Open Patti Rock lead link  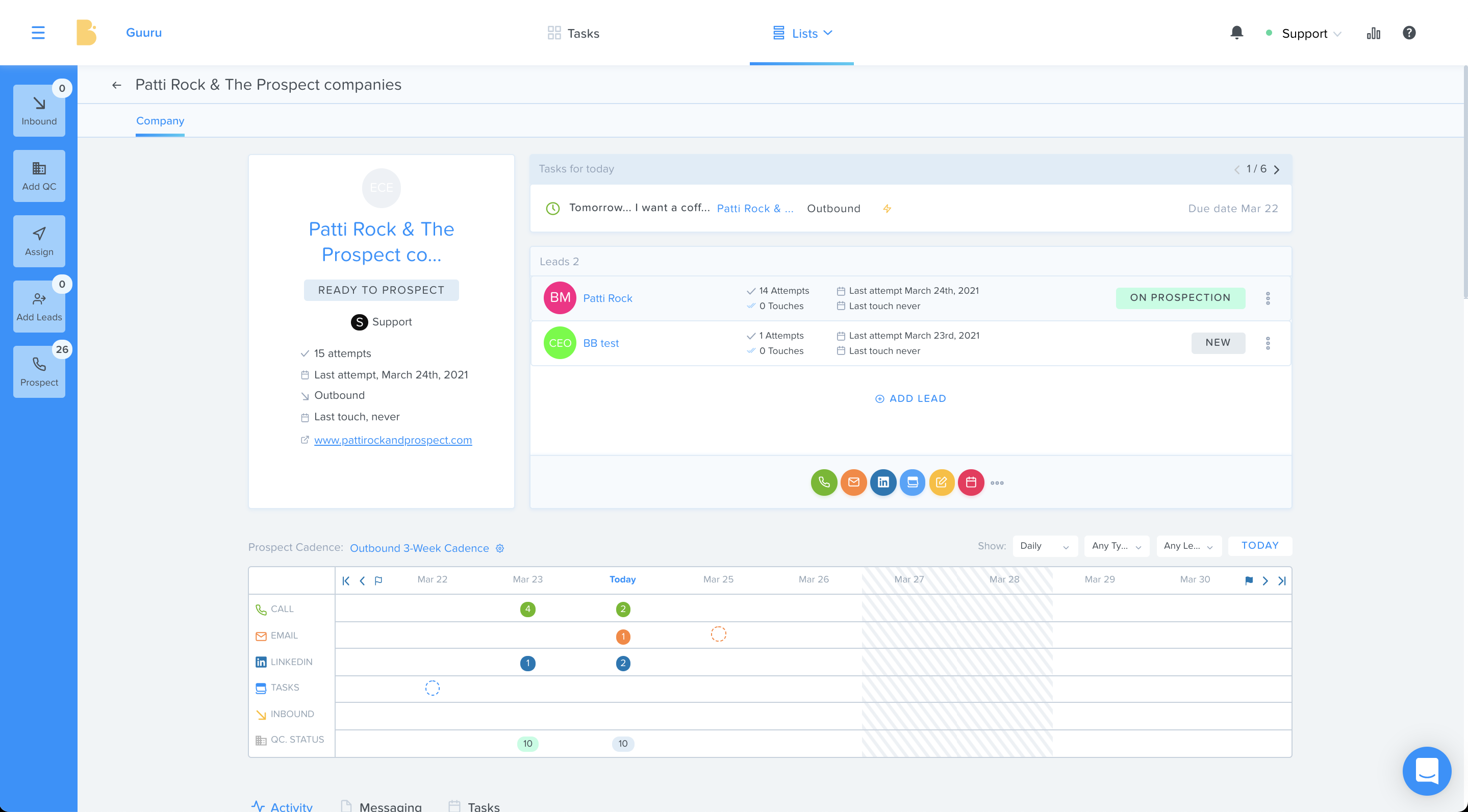[608, 298]
